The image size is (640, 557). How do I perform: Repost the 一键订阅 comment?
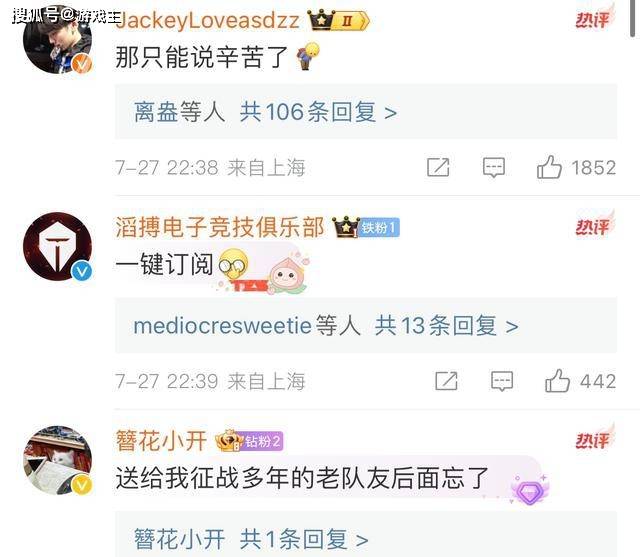(x=446, y=381)
